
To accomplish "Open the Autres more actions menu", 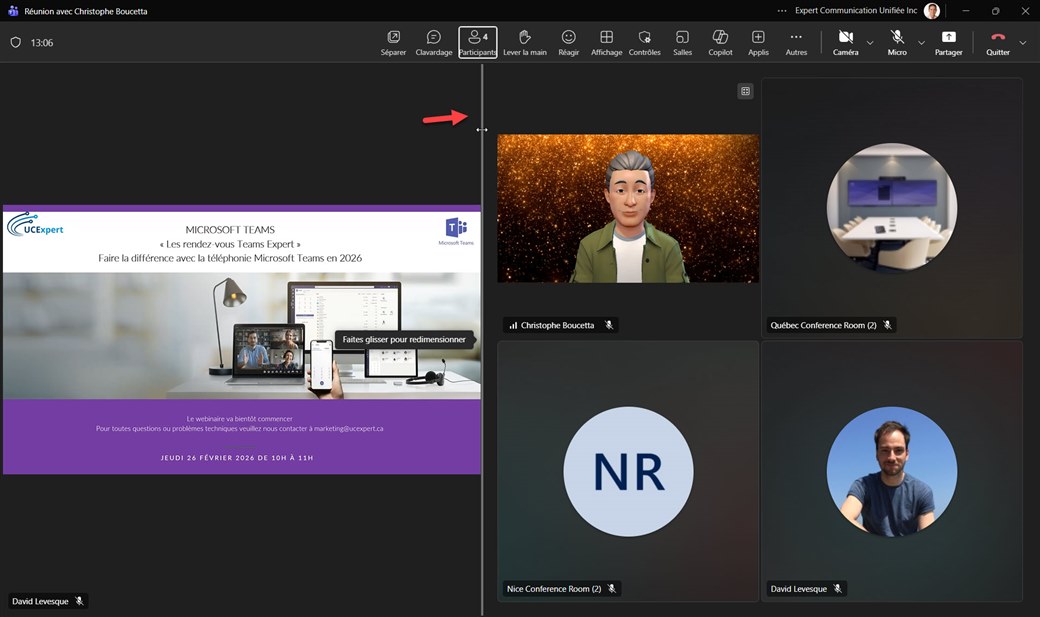I will [796, 42].
